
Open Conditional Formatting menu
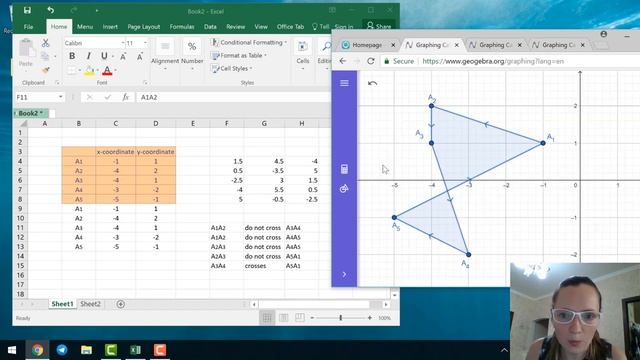[249, 42]
